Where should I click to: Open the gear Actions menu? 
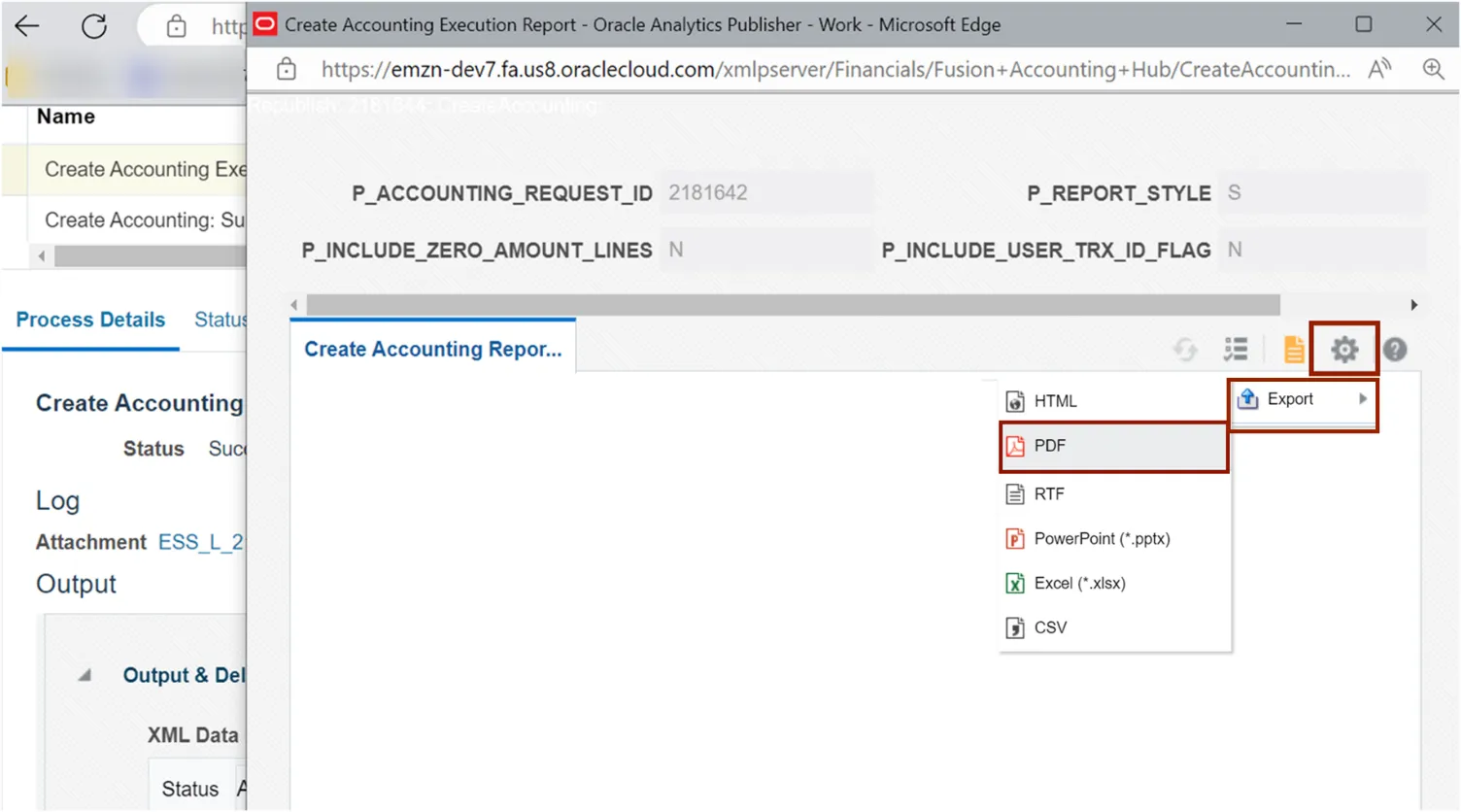click(x=1344, y=350)
